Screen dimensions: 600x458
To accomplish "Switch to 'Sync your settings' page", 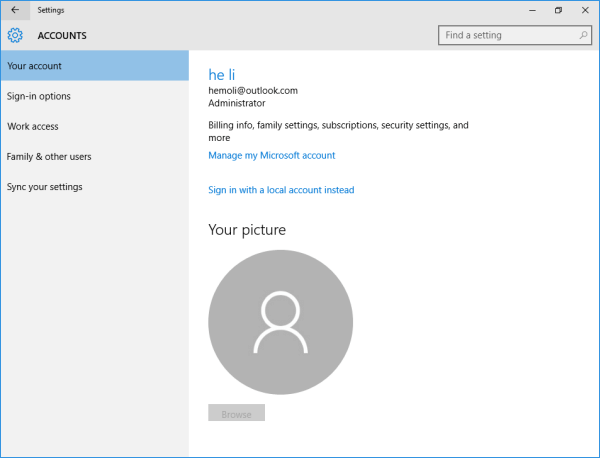I will coord(45,187).
